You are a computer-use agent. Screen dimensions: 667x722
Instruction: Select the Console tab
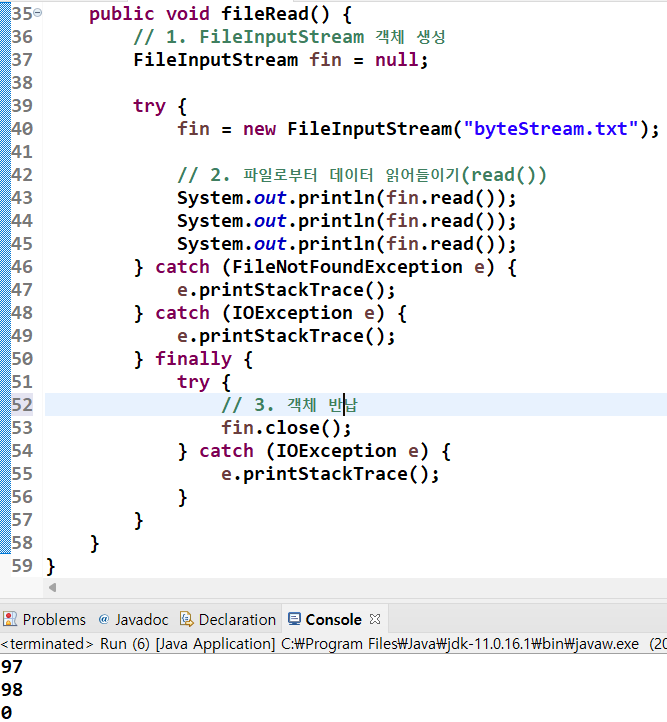click(333, 620)
